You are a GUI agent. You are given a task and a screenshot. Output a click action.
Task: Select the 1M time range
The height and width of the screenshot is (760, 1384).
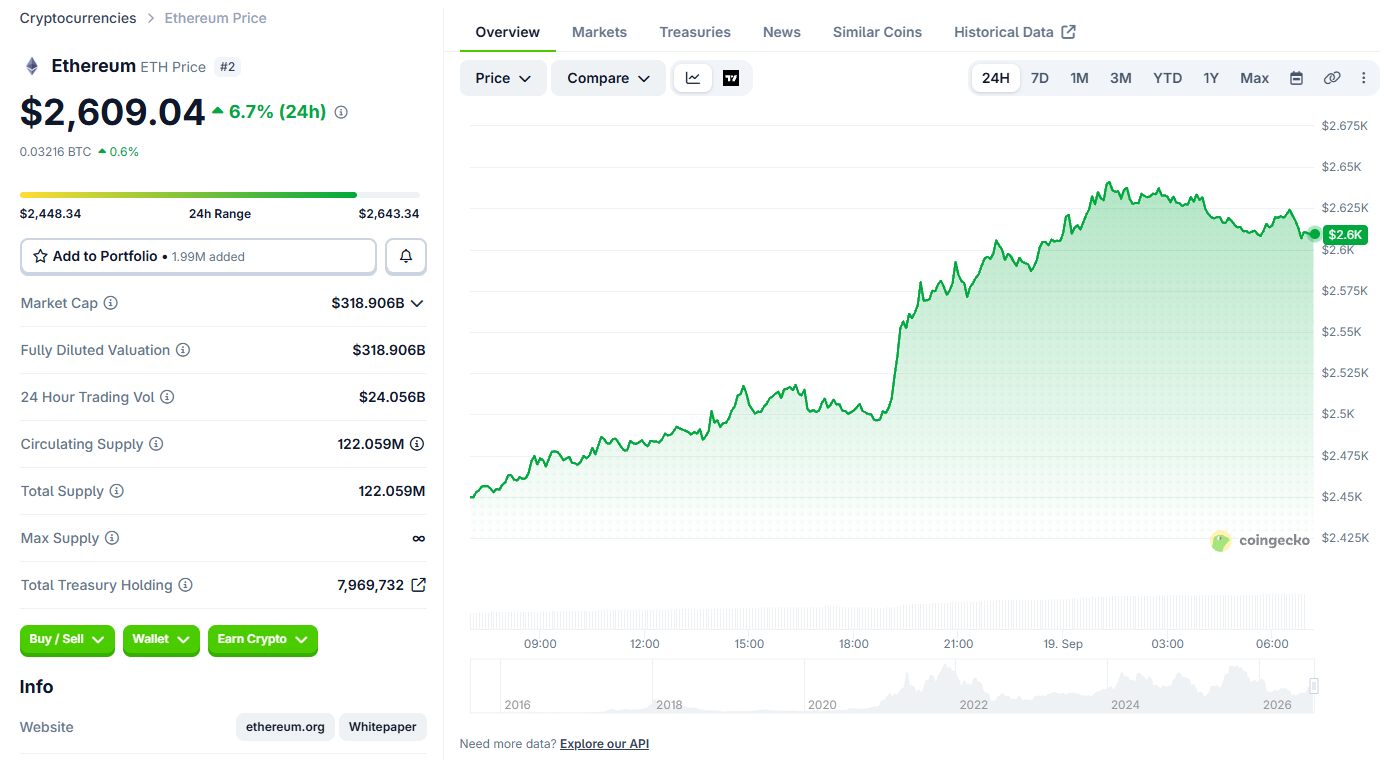1079,78
